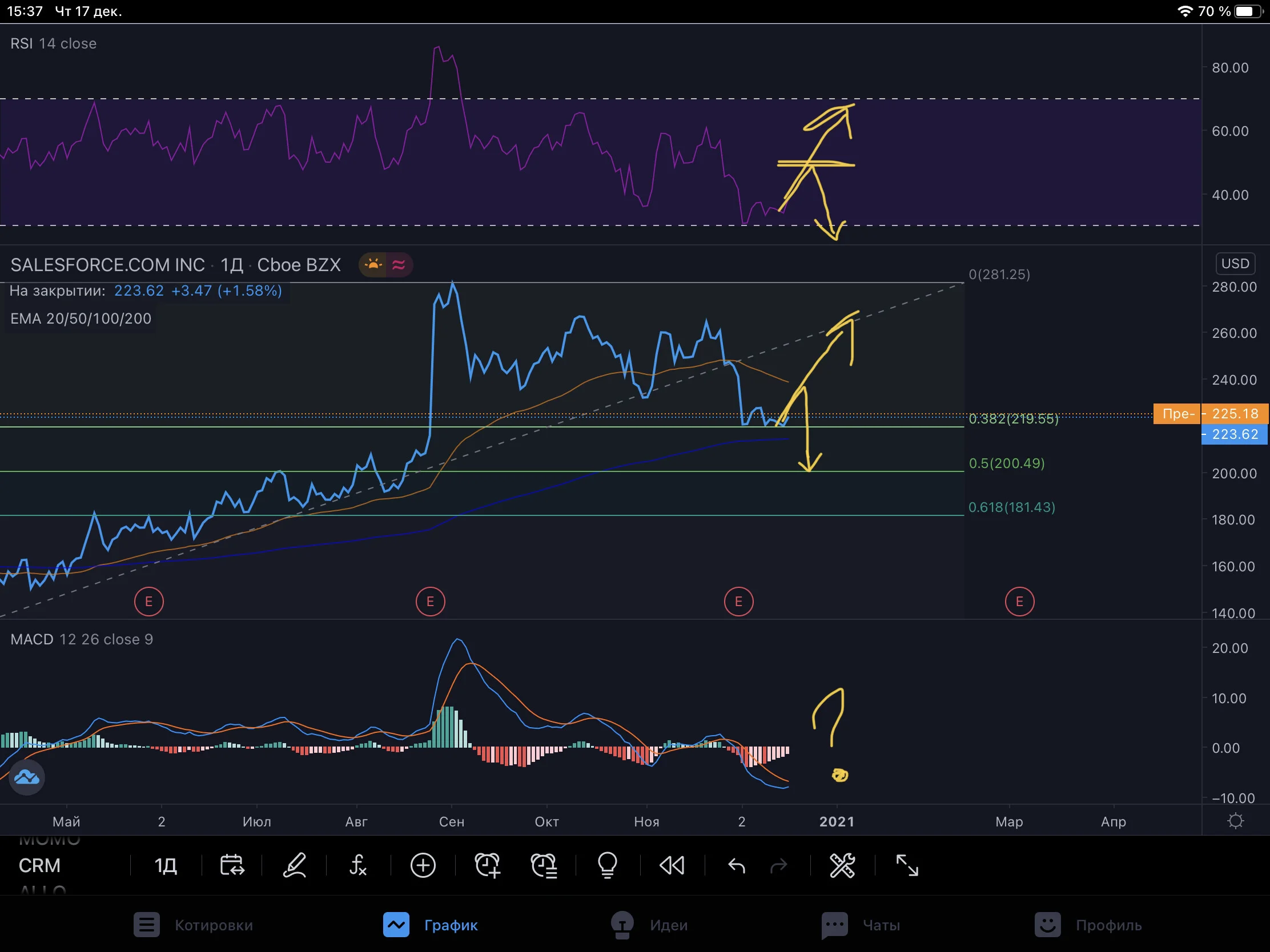This screenshot has width=1270, height=952.
Task: Open the time axis settings gear
Action: click(1236, 821)
